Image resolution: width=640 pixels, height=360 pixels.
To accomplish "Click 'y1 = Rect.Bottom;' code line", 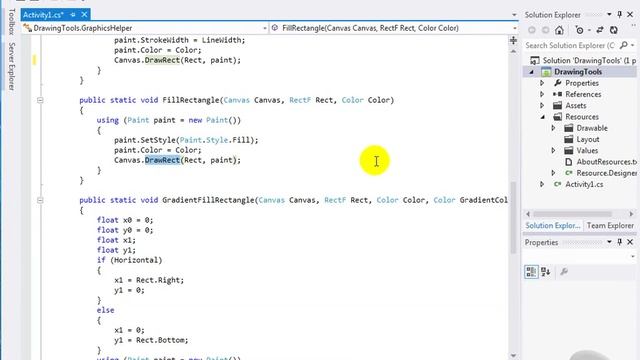I will [151, 340].
